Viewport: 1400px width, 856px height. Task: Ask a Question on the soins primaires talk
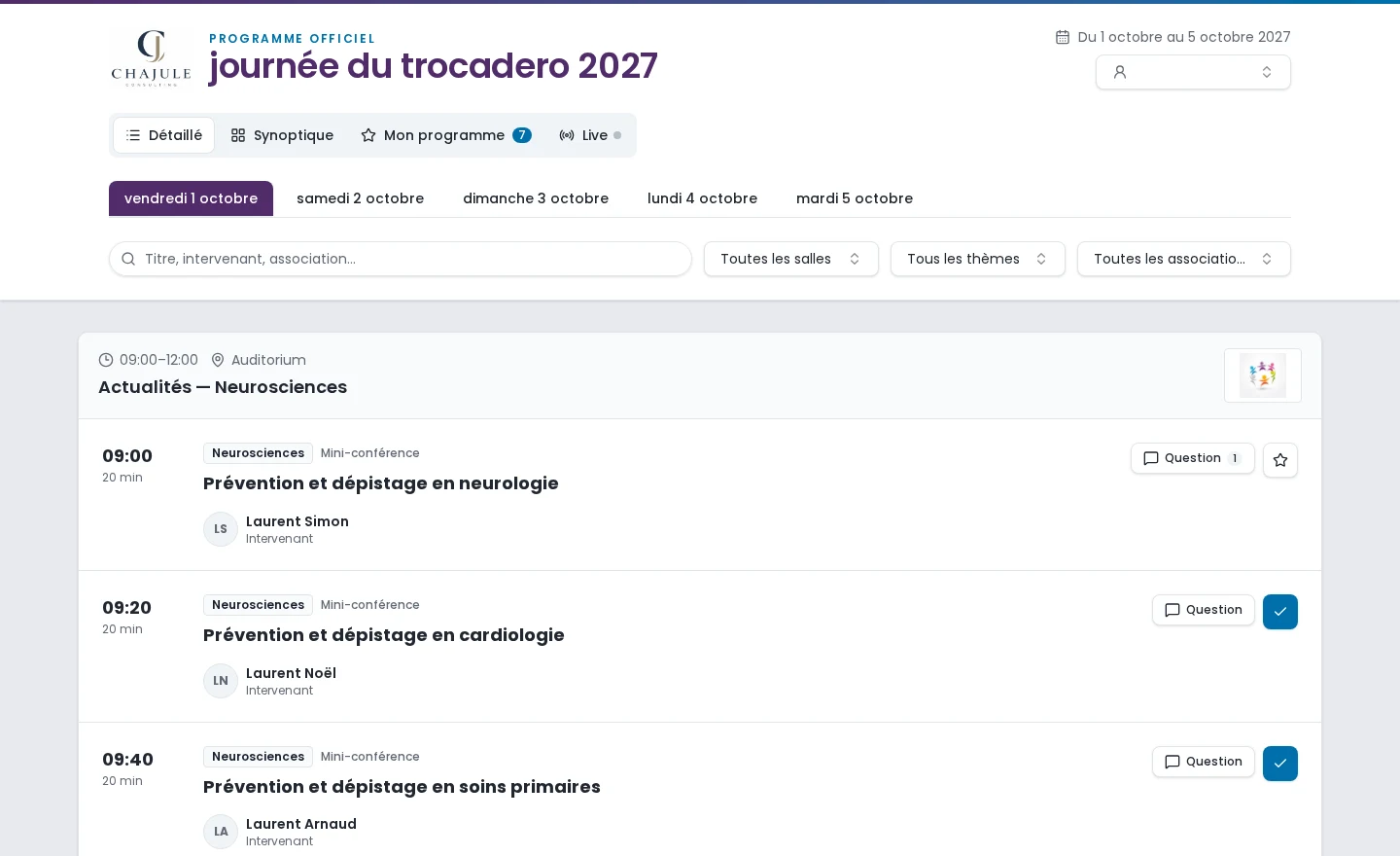tap(1204, 762)
